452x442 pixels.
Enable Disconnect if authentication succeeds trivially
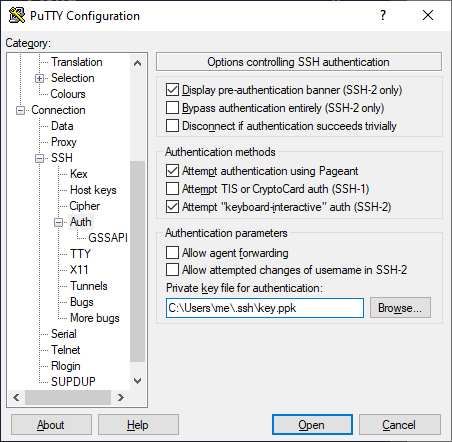point(172,126)
